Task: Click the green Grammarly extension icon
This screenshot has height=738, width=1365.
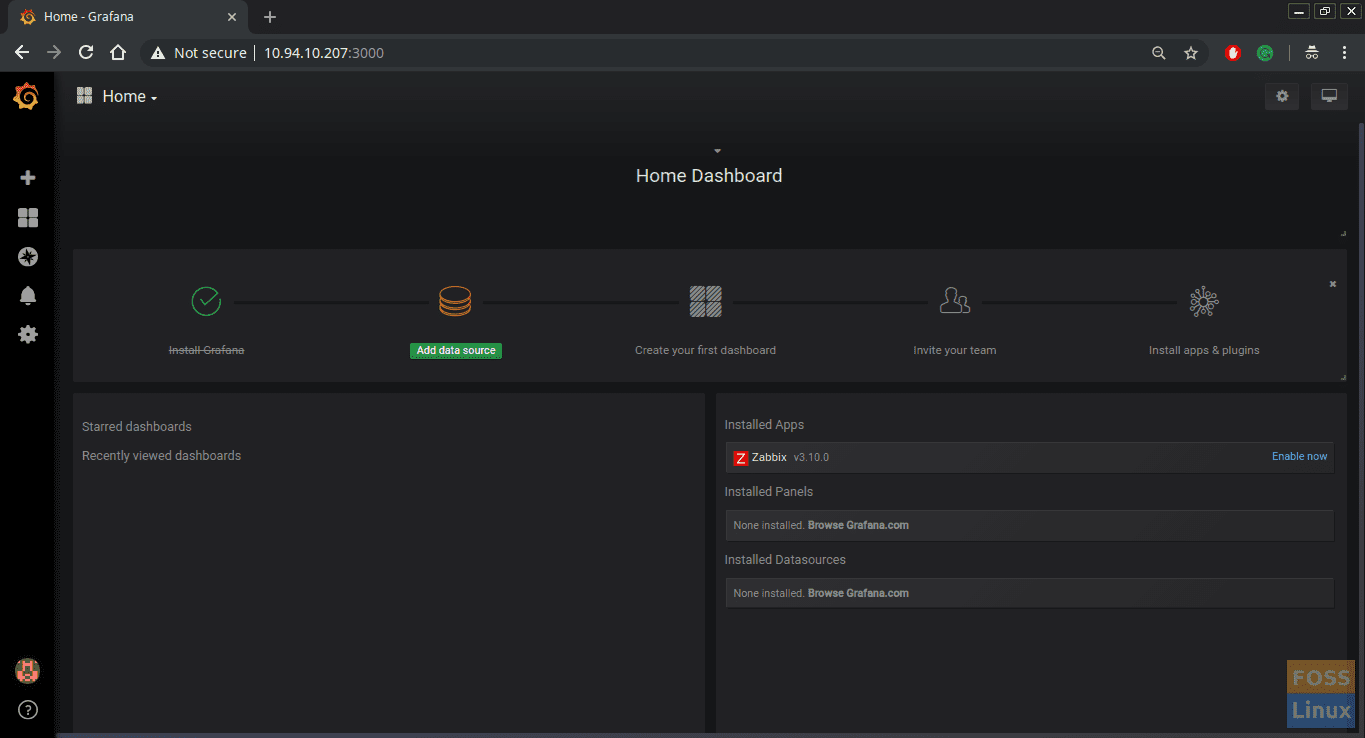Action: [1265, 53]
